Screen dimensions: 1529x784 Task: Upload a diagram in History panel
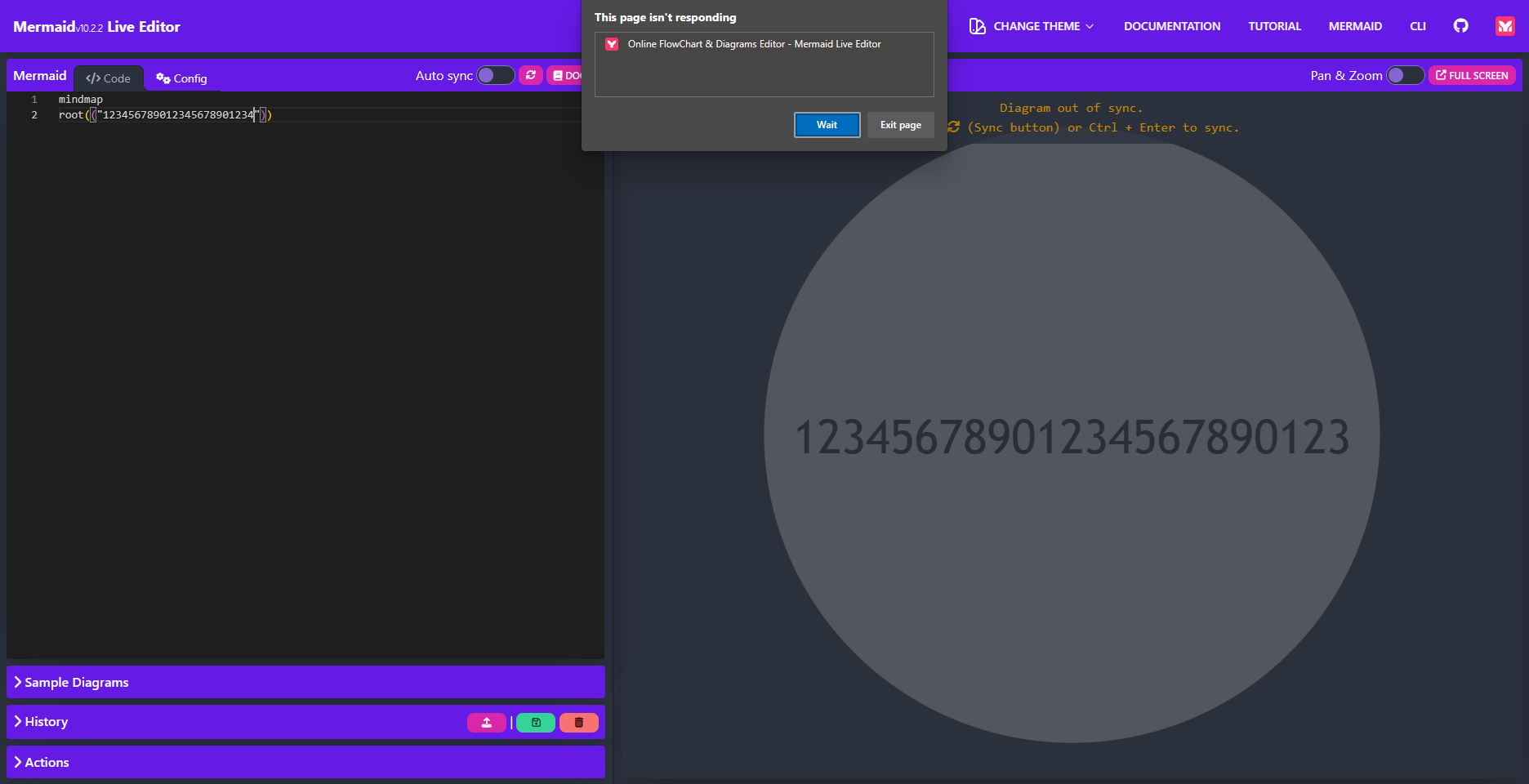click(487, 722)
